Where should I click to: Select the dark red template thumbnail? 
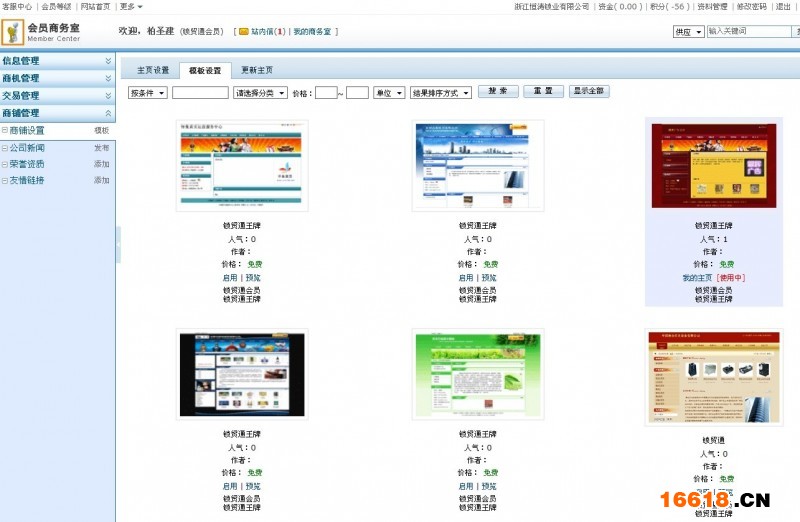(714, 164)
